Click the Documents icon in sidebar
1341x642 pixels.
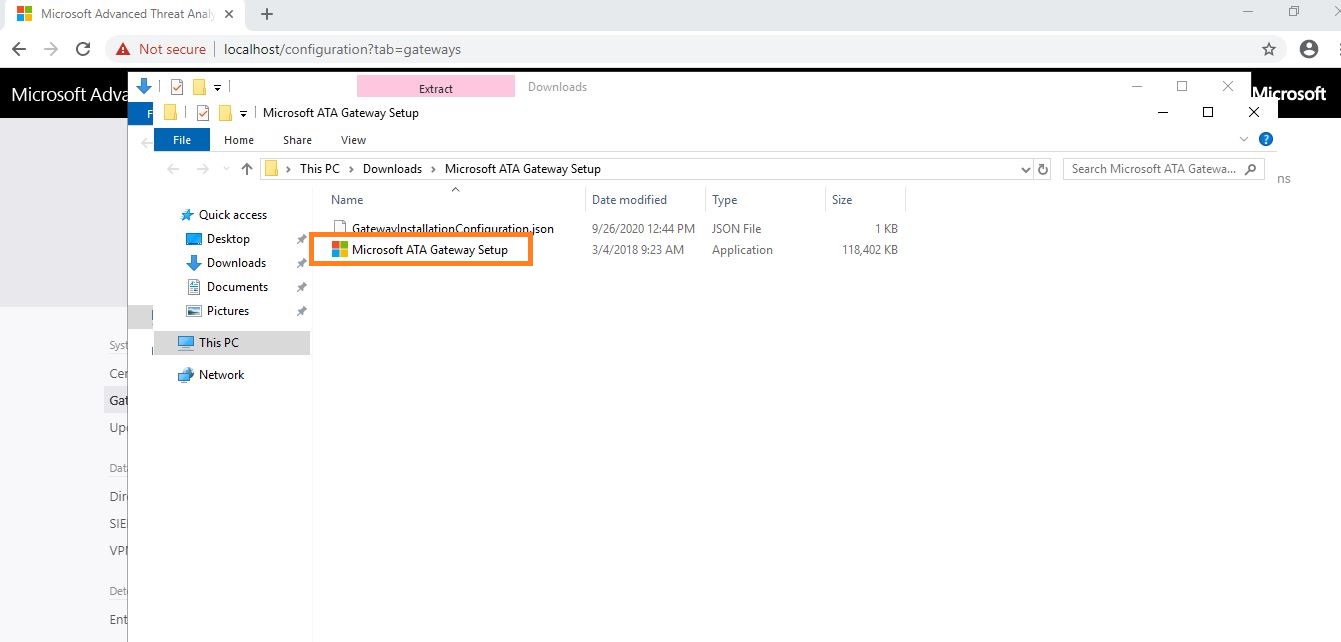coord(194,287)
